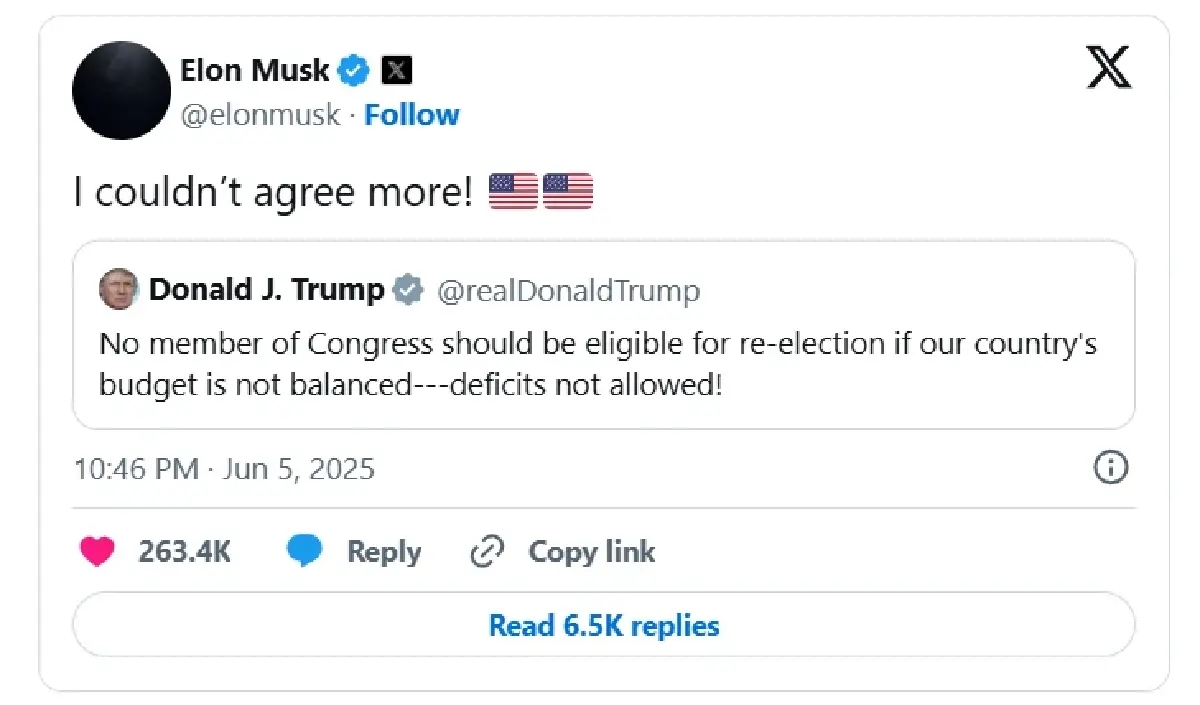Click the 10:46 PM · Jun 5, 2025 timestamp
Screen dimensions: 1200x705
point(224,469)
